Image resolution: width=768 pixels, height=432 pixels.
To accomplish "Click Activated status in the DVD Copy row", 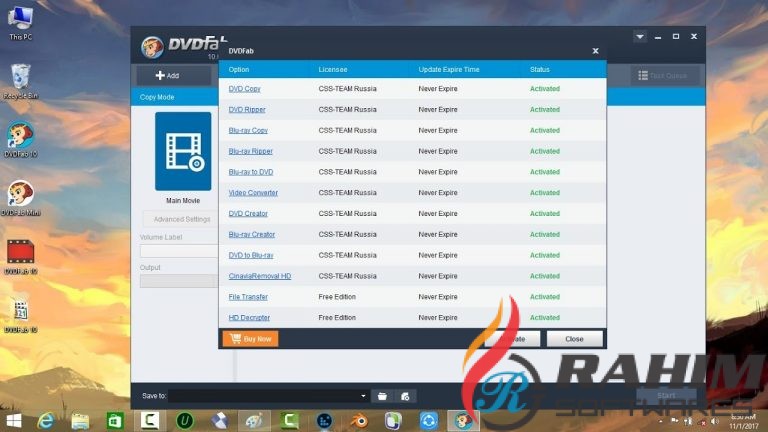I will [545, 89].
